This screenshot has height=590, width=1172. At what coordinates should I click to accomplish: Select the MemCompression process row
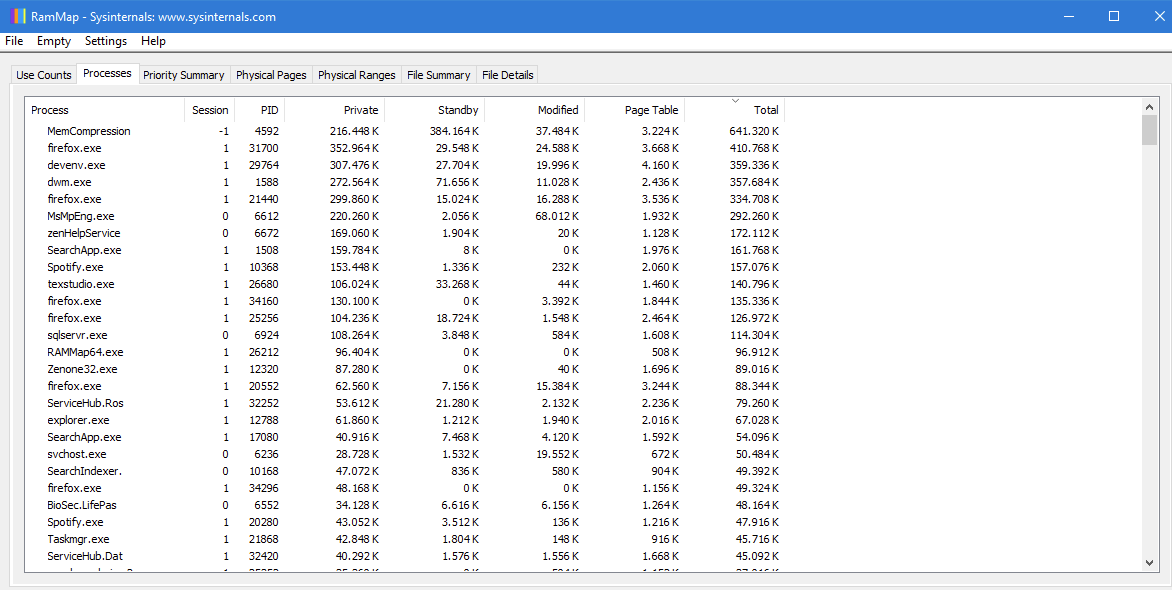click(x=404, y=131)
